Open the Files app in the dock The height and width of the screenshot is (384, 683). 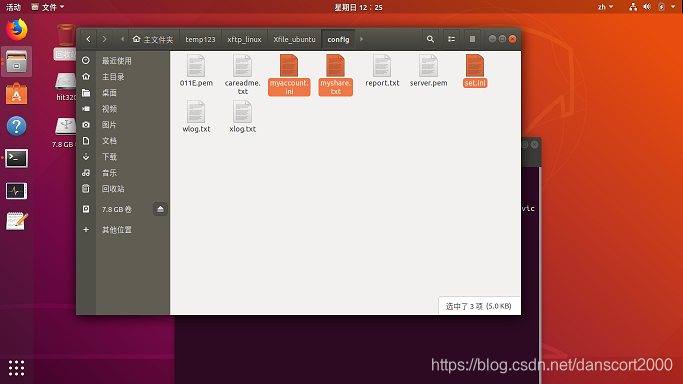point(17,62)
